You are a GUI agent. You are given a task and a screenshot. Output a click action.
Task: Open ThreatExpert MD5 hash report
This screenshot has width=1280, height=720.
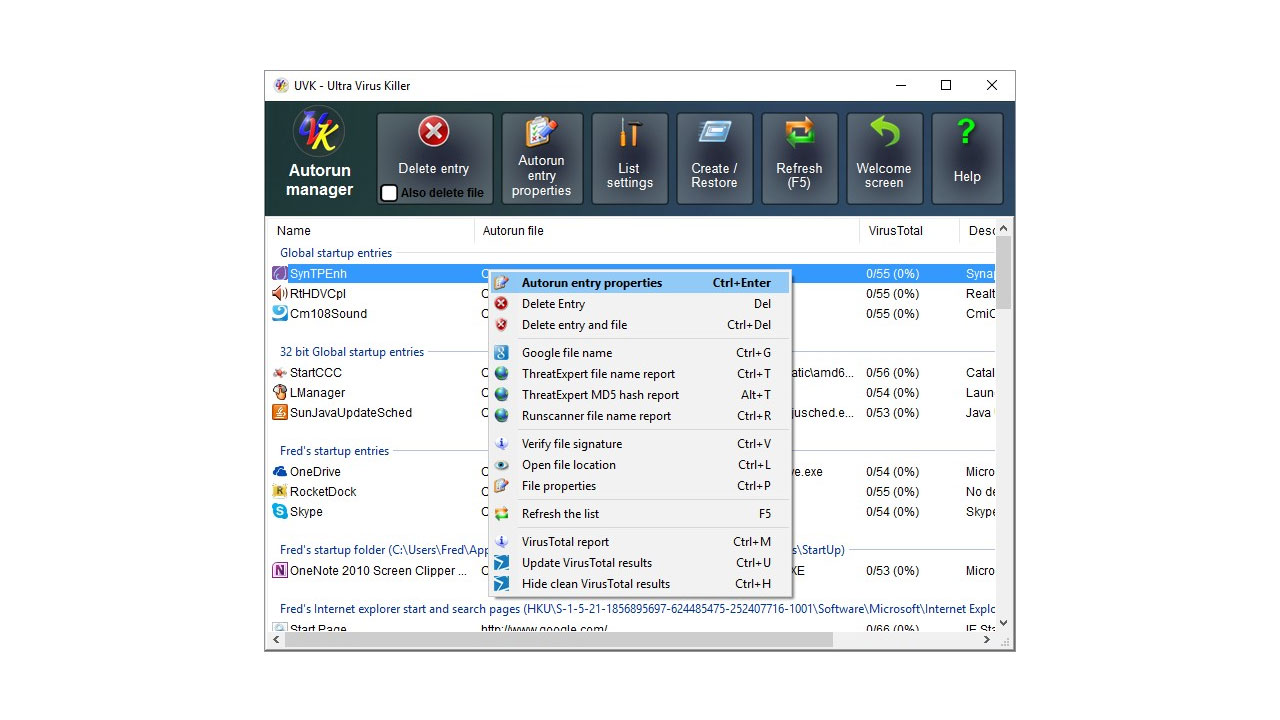pyautogui.click(x=640, y=395)
